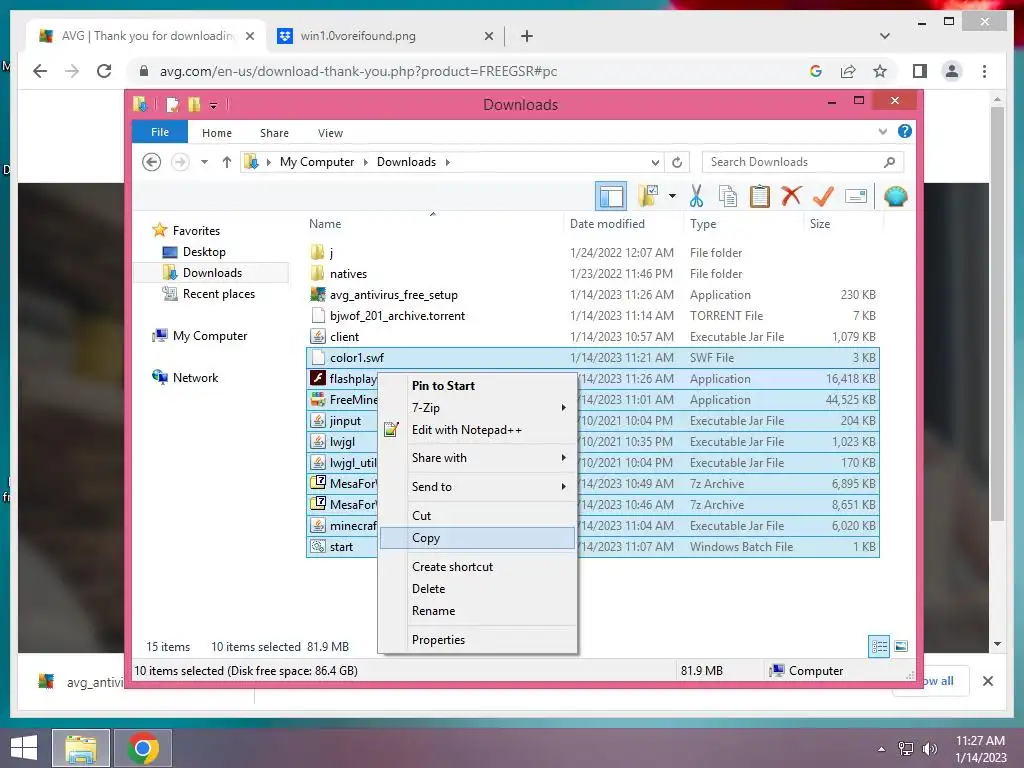Open the quick access toolbar customize dropdown

click(213, 105)
